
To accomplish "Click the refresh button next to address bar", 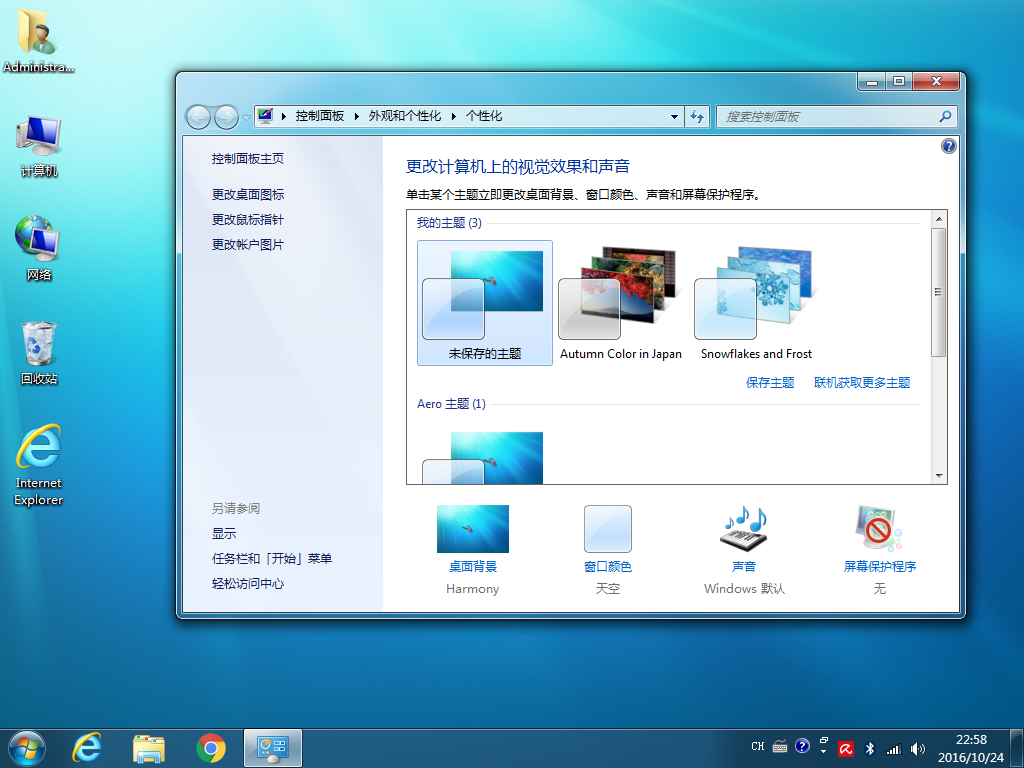I will [x=697, y=117].
